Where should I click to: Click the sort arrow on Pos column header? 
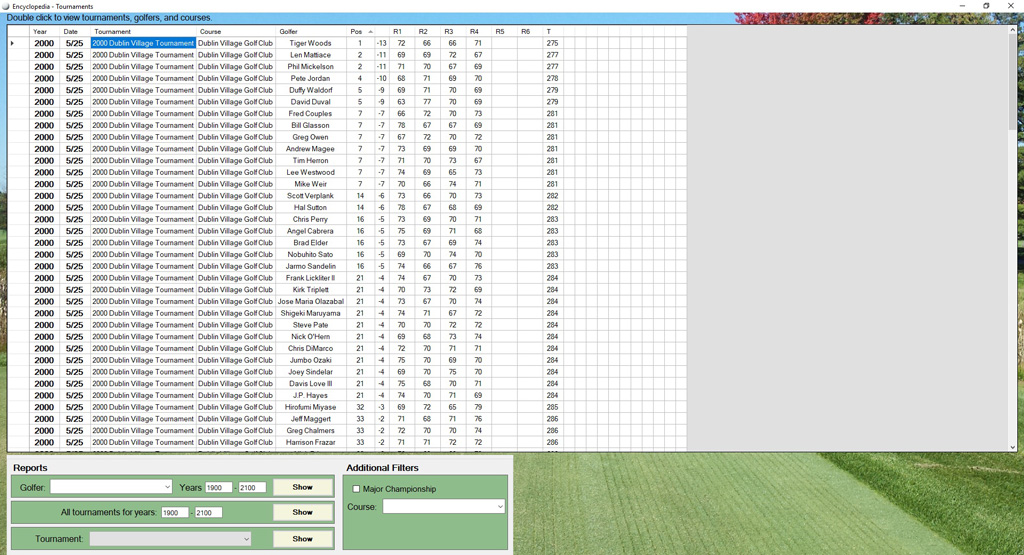[371, 32]
